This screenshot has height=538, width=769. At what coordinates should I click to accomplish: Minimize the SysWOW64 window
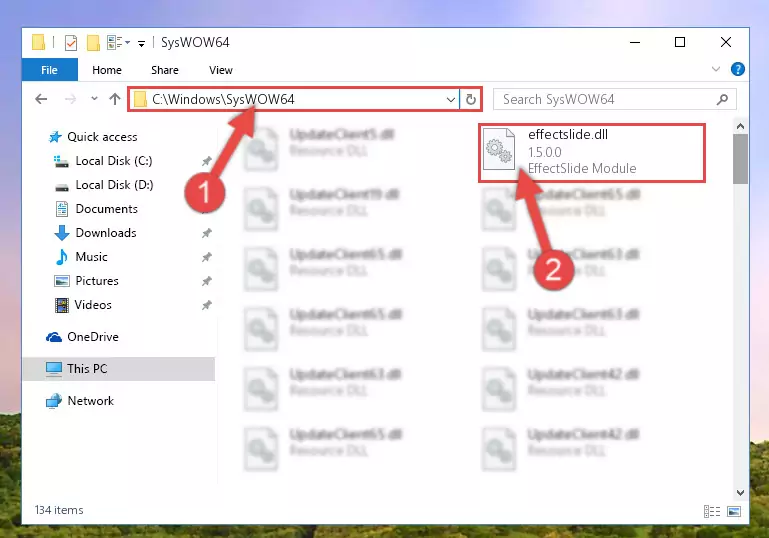coord(635,43)
